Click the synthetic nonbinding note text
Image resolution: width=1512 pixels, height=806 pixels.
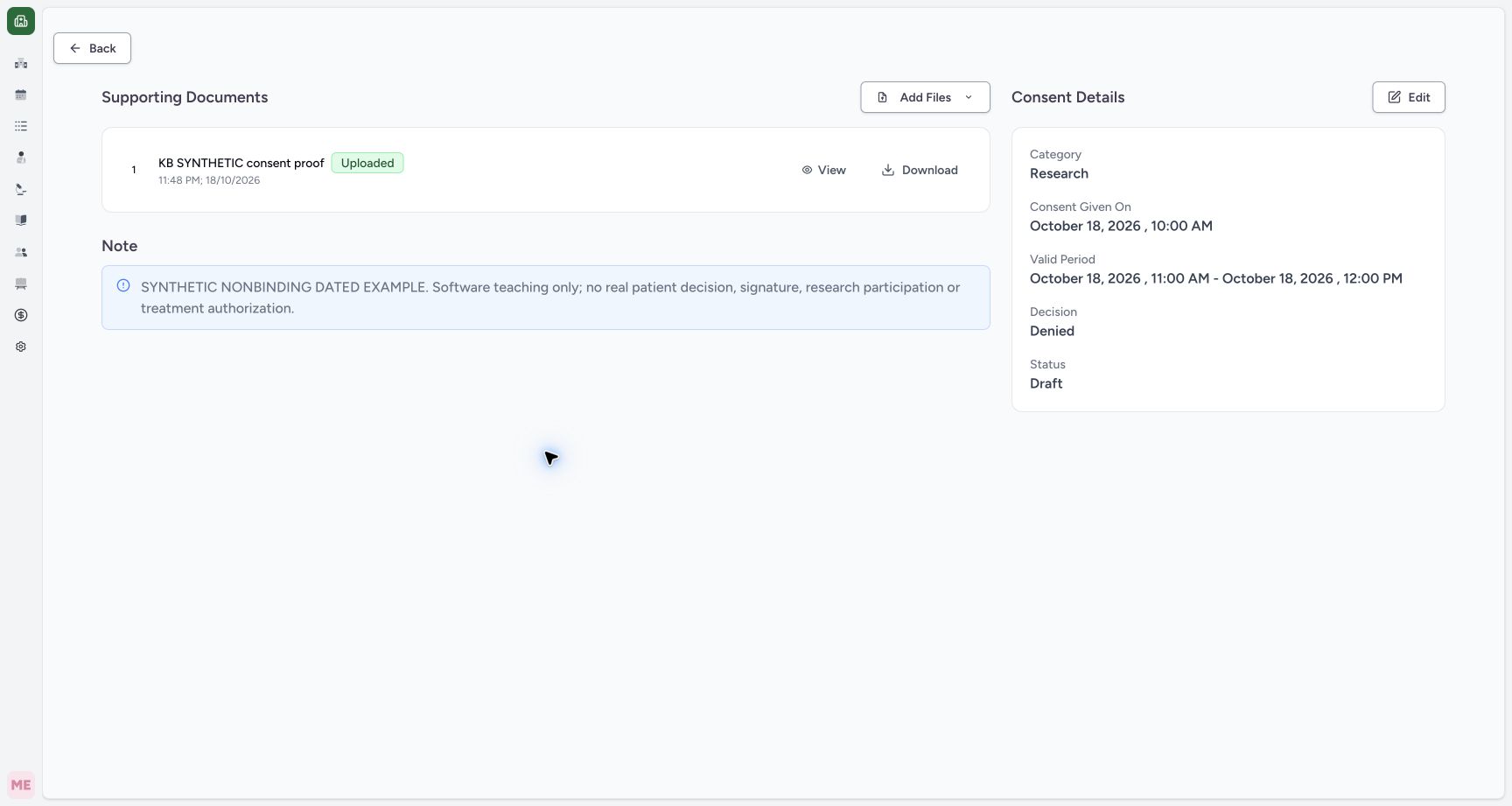[x=550, y=298]
